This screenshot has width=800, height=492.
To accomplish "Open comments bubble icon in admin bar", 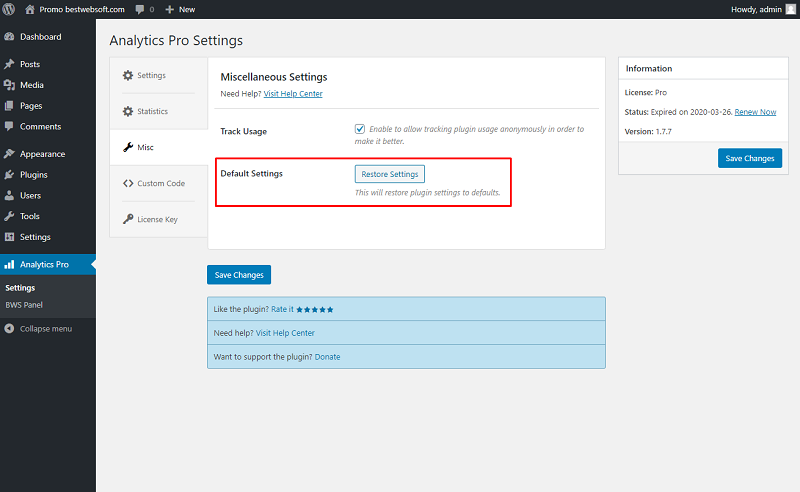I will 140,9.
